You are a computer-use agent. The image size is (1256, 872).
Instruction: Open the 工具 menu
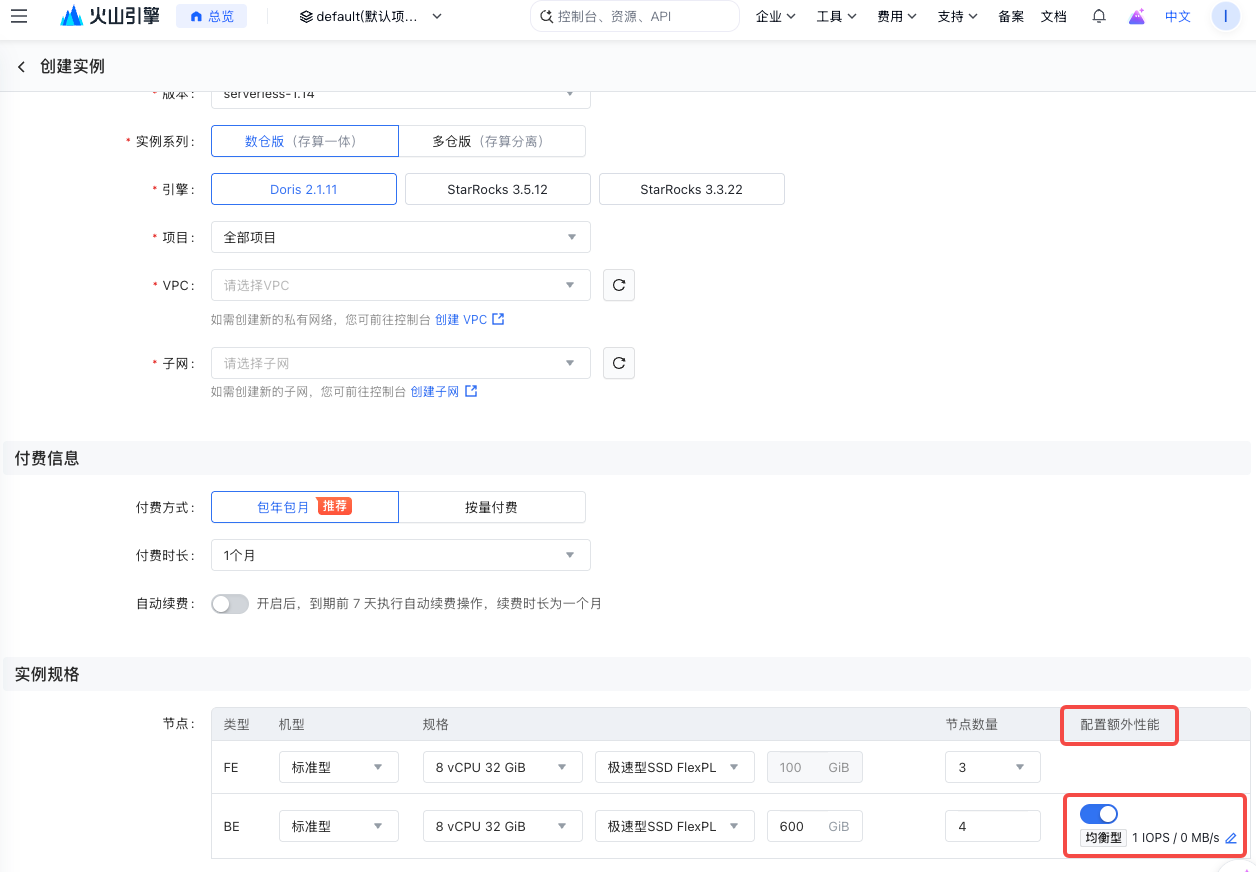837,16
